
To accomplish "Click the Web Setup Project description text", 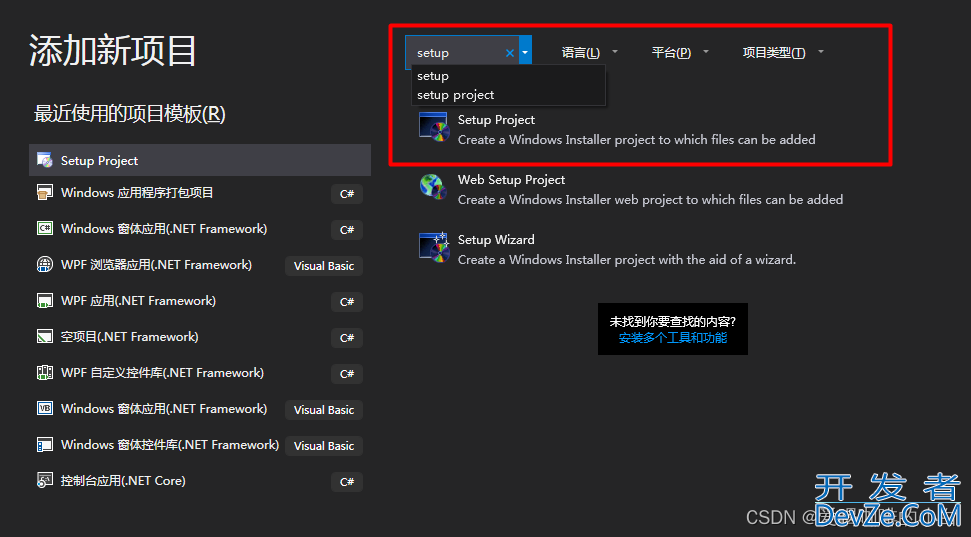I will coord(650,199).
